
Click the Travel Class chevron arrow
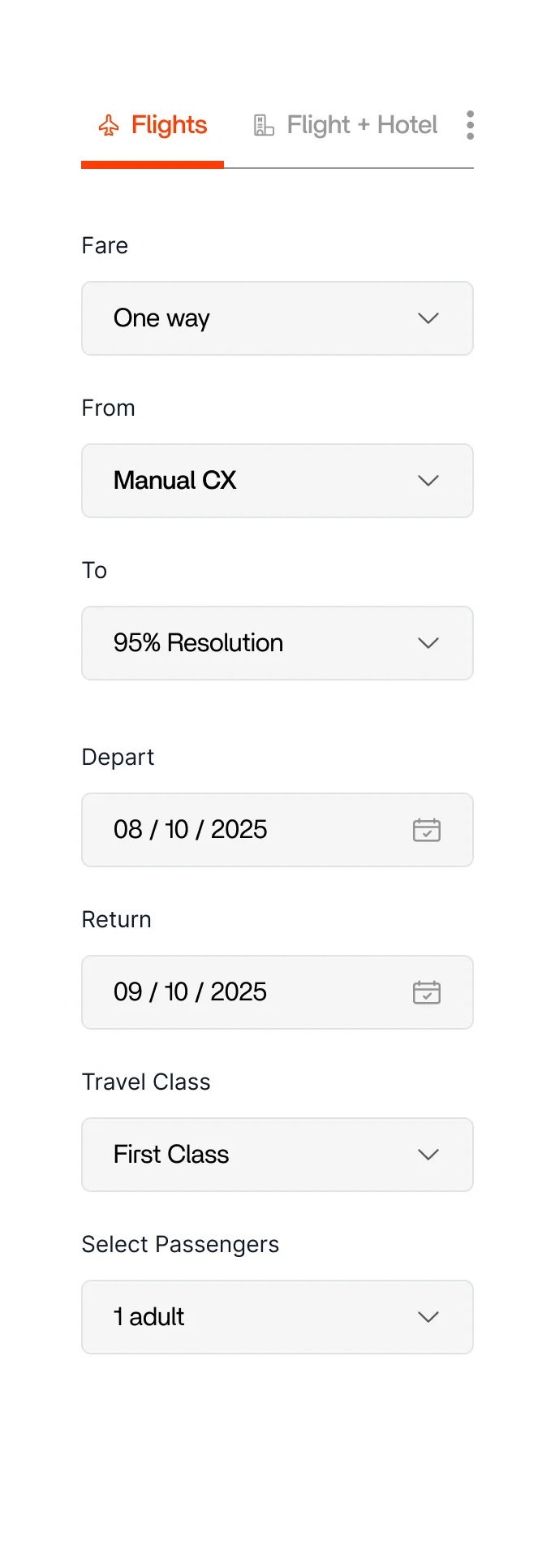click(x=428, y=1155)
